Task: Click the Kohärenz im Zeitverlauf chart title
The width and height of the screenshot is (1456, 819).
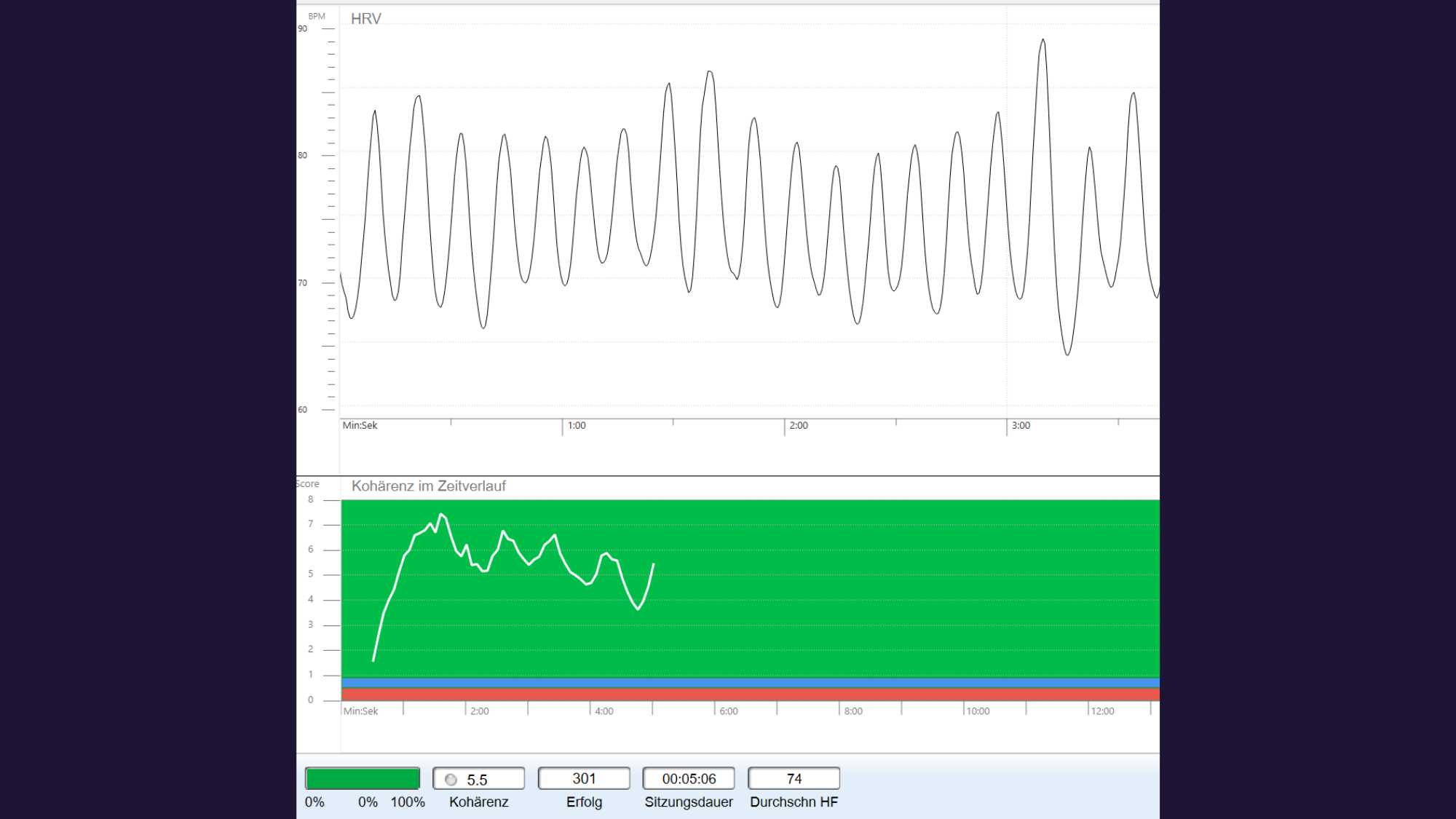Action: [x=428, y=486]
